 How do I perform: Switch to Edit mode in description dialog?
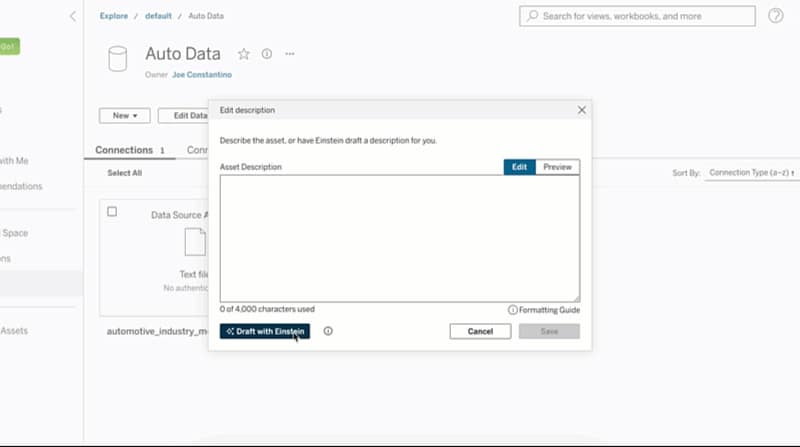(x=519, y=167)
